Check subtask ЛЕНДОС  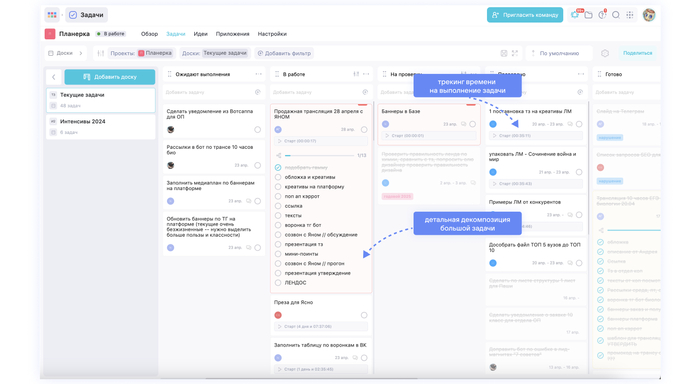pos(278,283)
